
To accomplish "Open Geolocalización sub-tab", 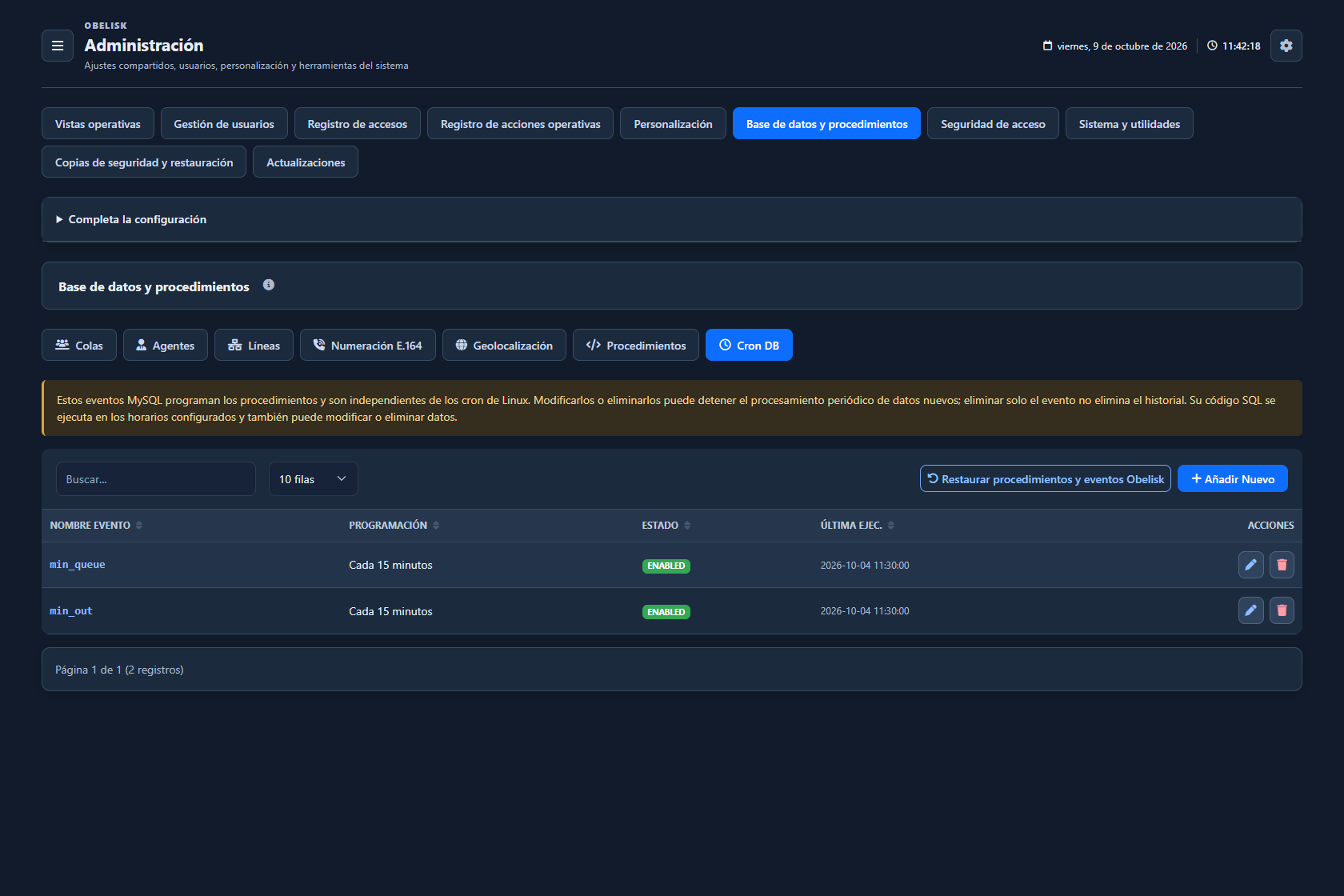I will [x=504, y=346].
